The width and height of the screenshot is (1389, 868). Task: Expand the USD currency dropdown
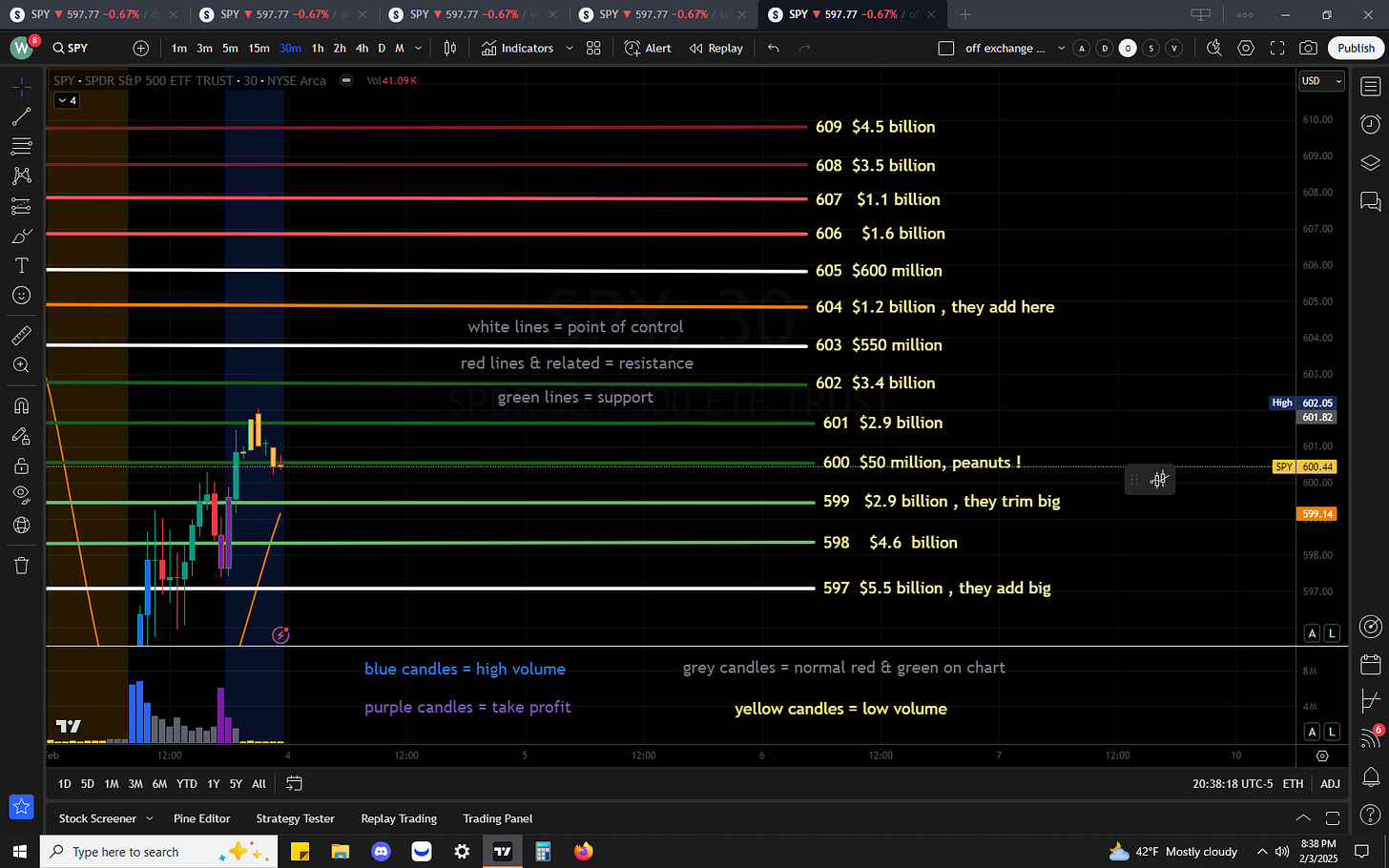pyautogui.click(x=1322, y=81)
